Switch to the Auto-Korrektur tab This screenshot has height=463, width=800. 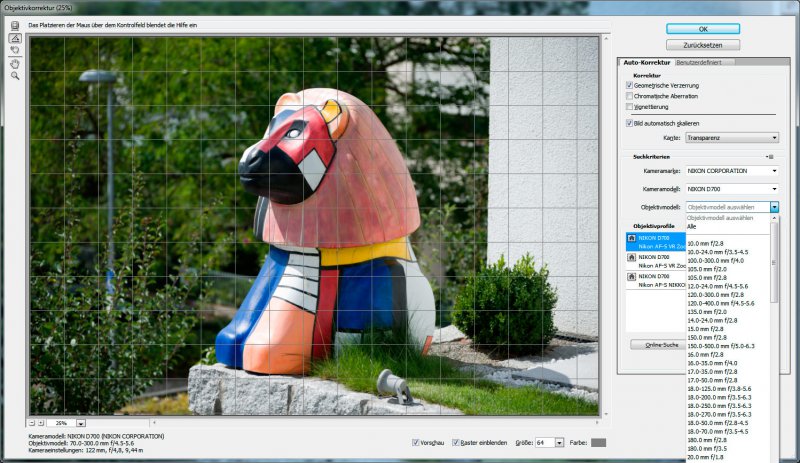pyautogui.click(x=646, y=62)
